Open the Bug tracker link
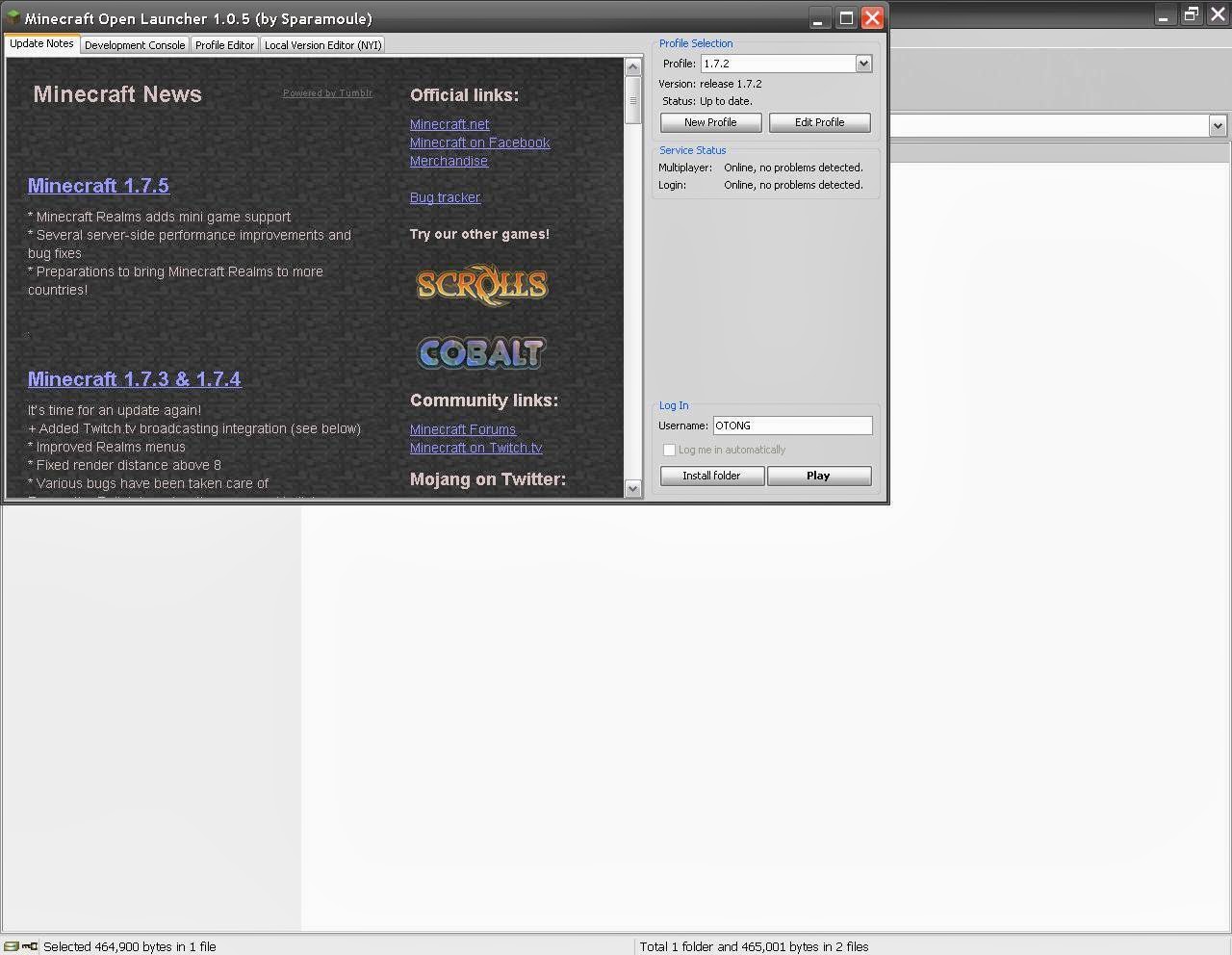 coord(445,197)
